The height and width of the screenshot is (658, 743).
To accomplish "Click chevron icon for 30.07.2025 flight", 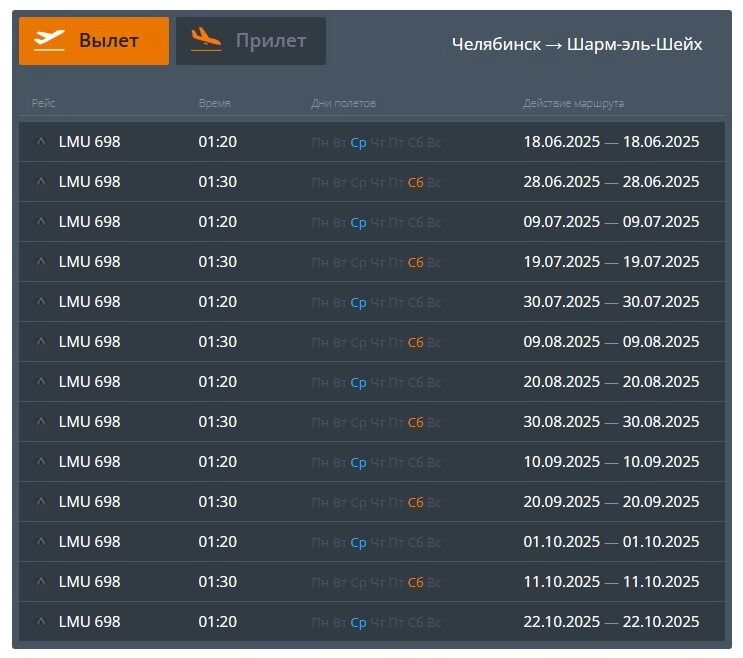I will coord(41,302).
